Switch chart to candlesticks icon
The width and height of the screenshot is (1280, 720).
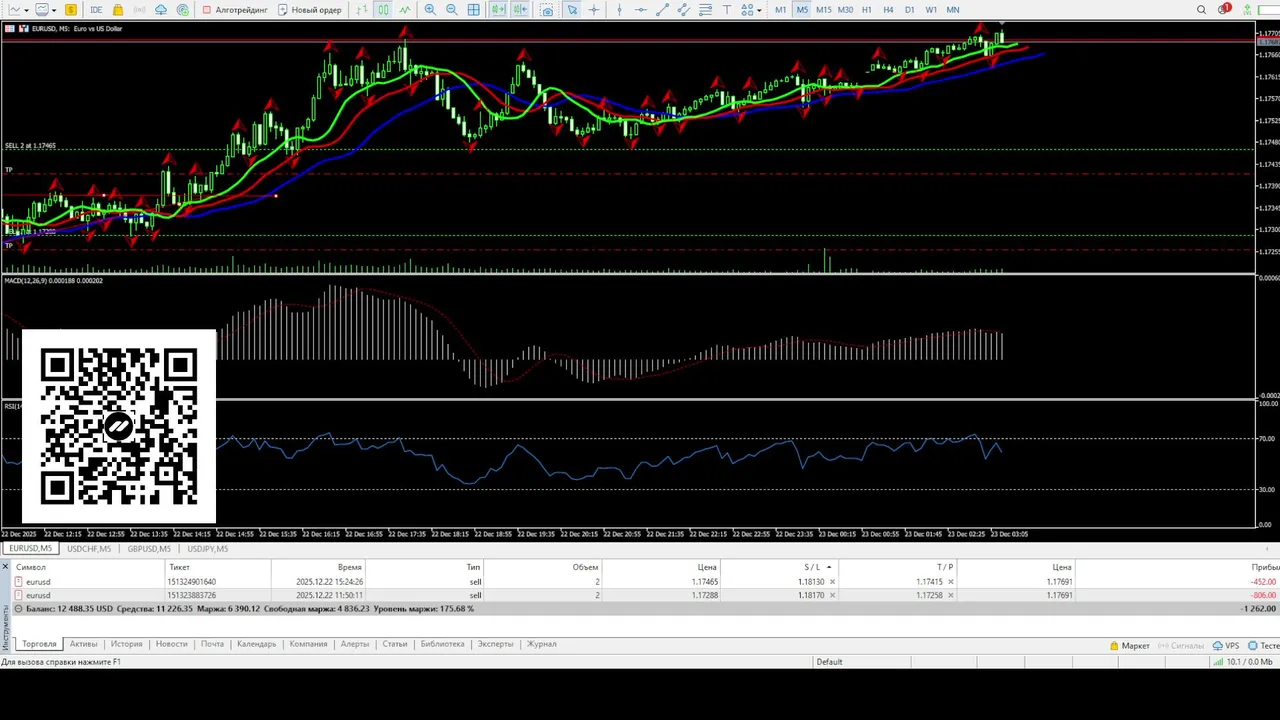coord(383,10)
